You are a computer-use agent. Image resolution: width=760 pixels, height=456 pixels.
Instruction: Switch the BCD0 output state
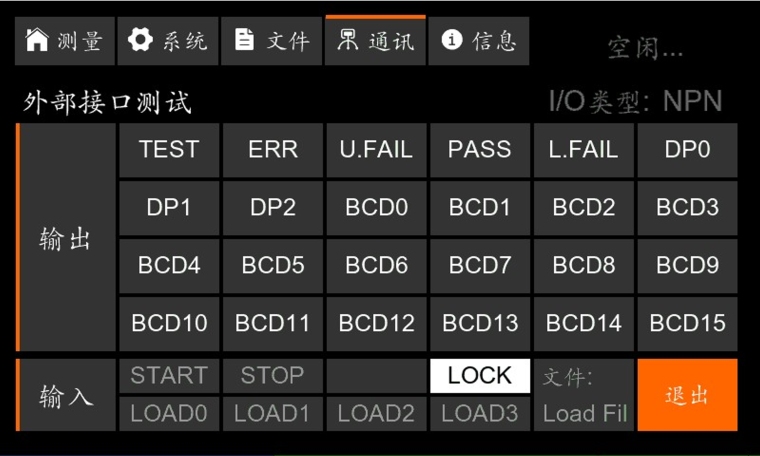tap(376, 208)
